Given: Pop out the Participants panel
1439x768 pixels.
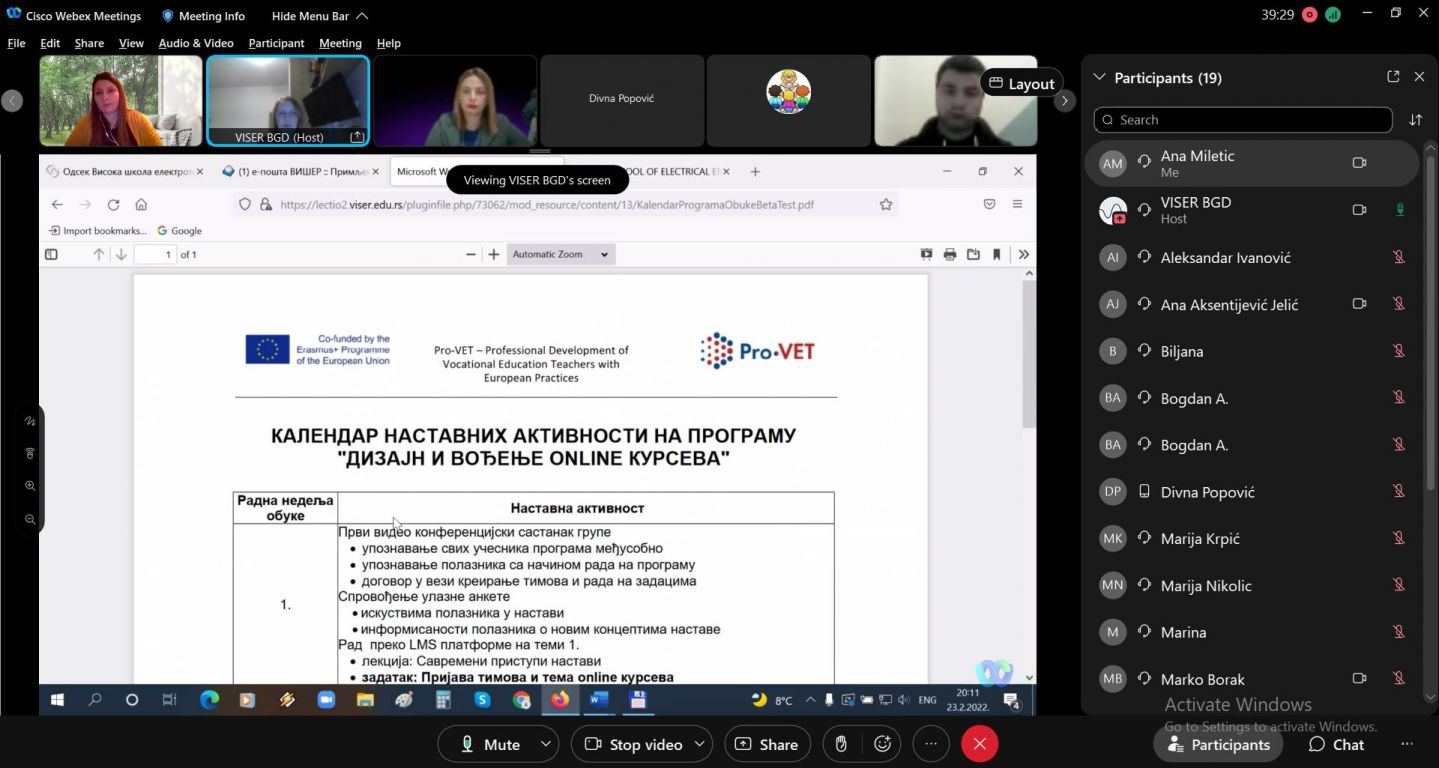Looking at the screenshot, I should tap(1393, 77).
